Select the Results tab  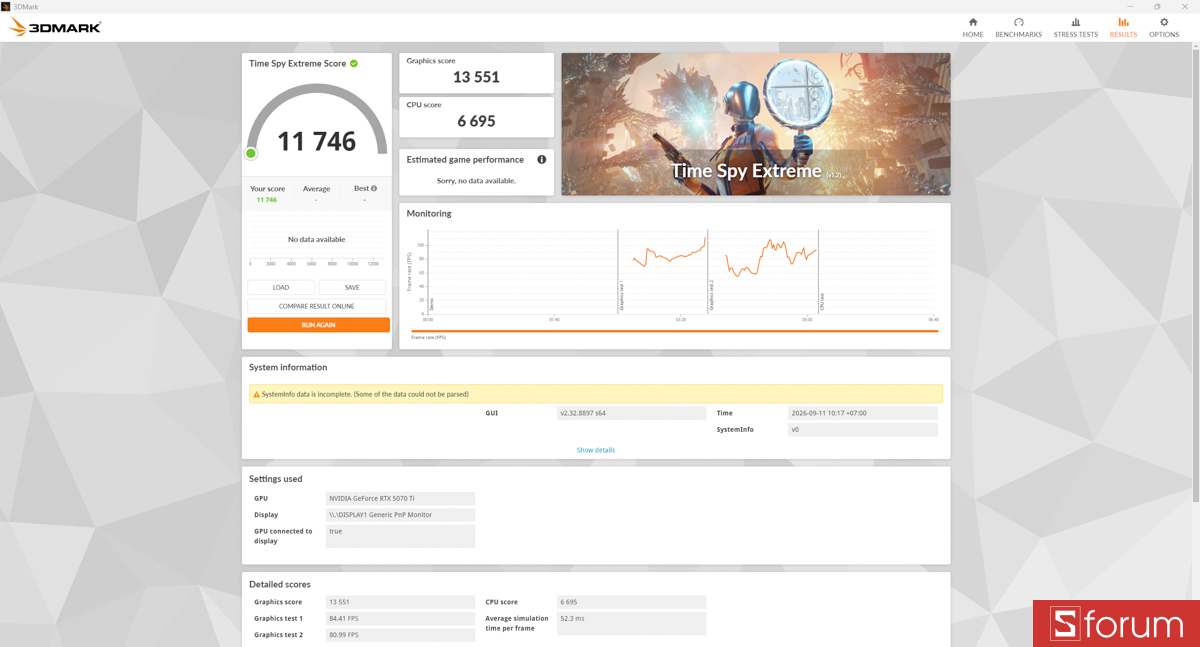coord(1123,28)
